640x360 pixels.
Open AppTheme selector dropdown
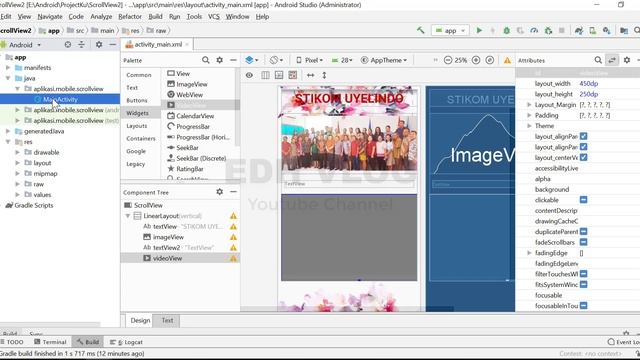click(384, 60)
